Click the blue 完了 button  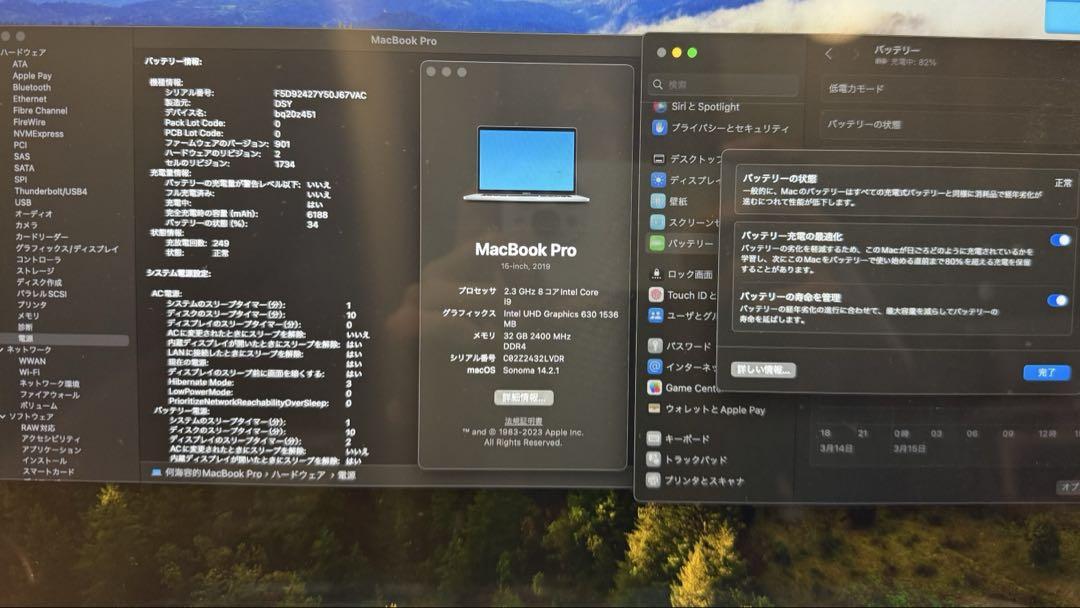[1046, 373]
